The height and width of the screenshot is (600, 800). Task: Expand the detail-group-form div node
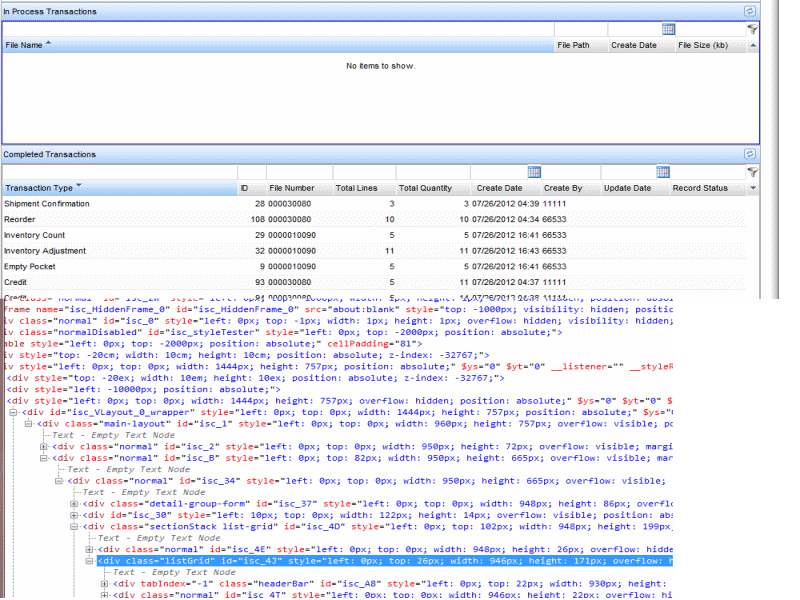pyautogui.click(x=74, y=503)
